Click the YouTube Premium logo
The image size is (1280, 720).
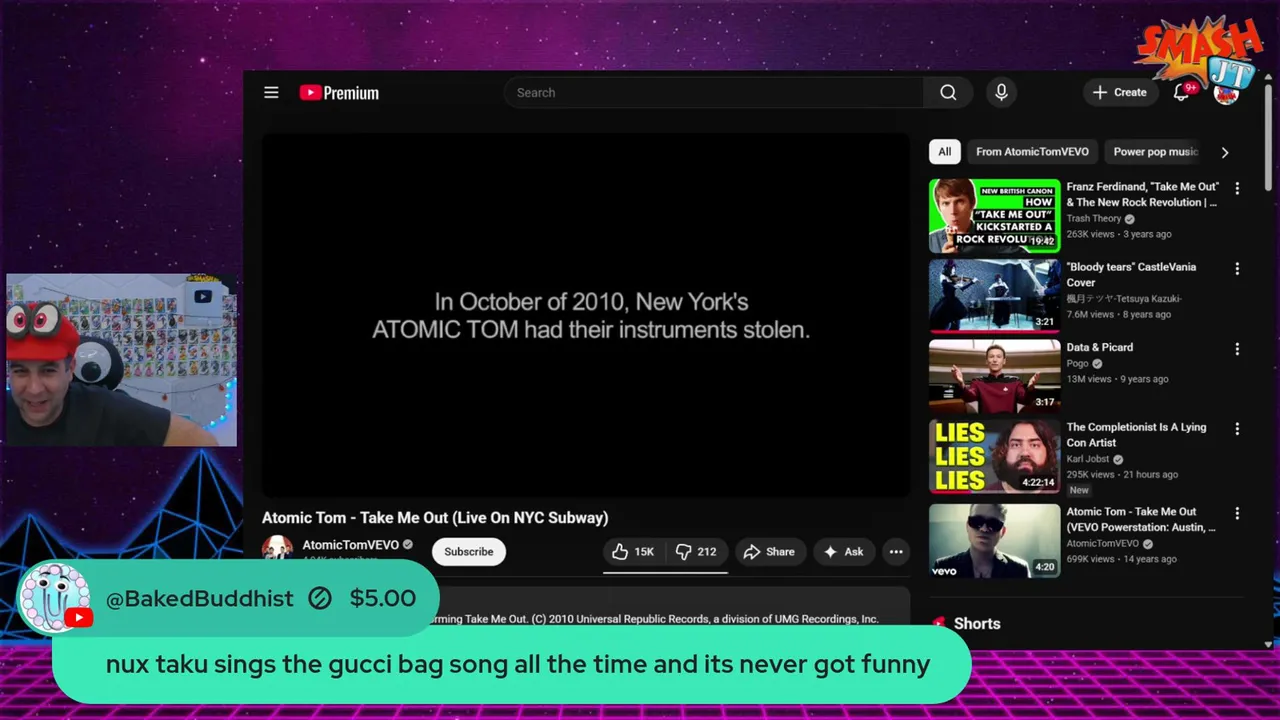pos(339,93)
